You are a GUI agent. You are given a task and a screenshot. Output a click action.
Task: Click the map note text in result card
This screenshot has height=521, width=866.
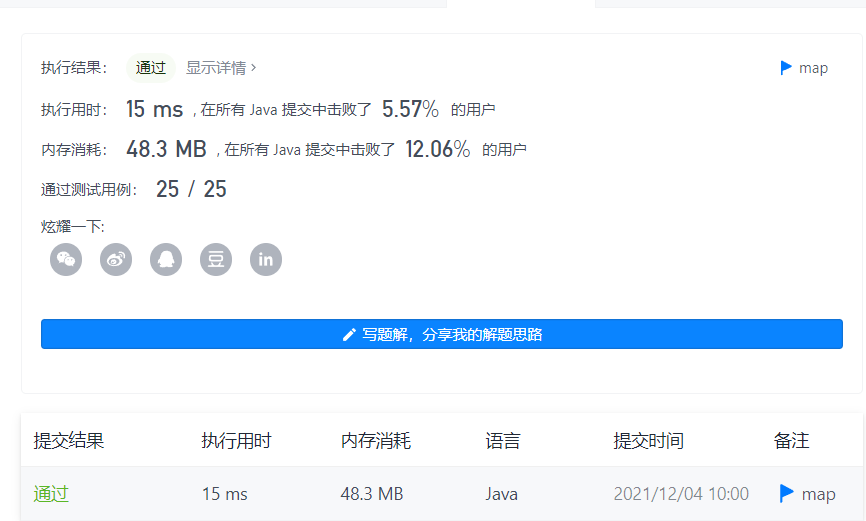point(814,68)
